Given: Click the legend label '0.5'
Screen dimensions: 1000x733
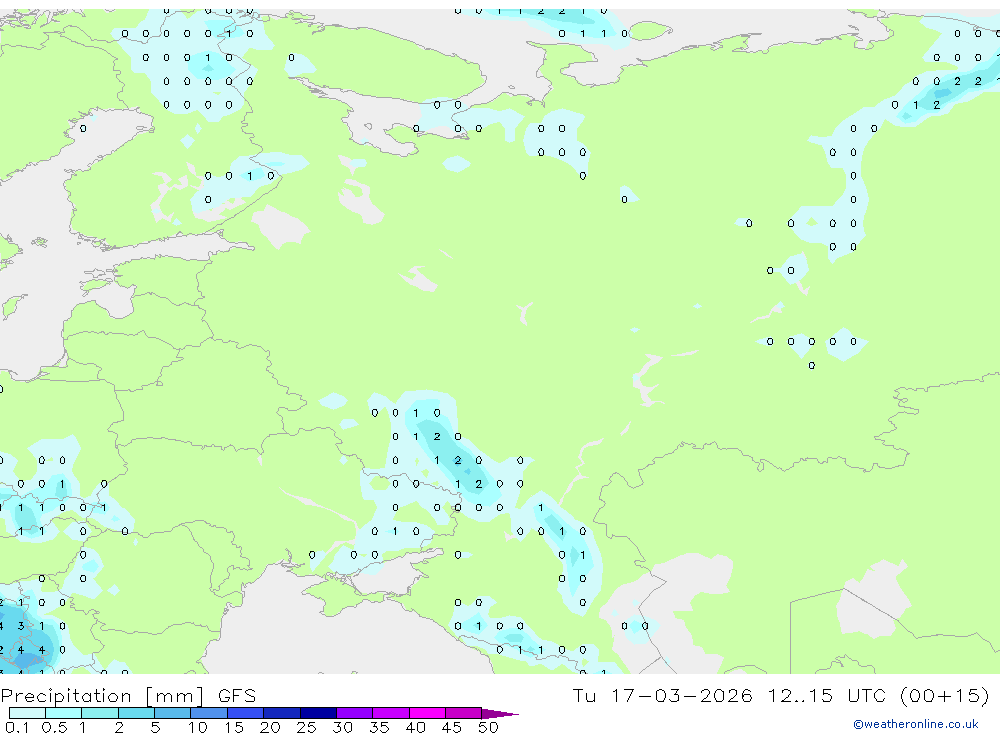Looking at the screenshot, I should point(54,727).
